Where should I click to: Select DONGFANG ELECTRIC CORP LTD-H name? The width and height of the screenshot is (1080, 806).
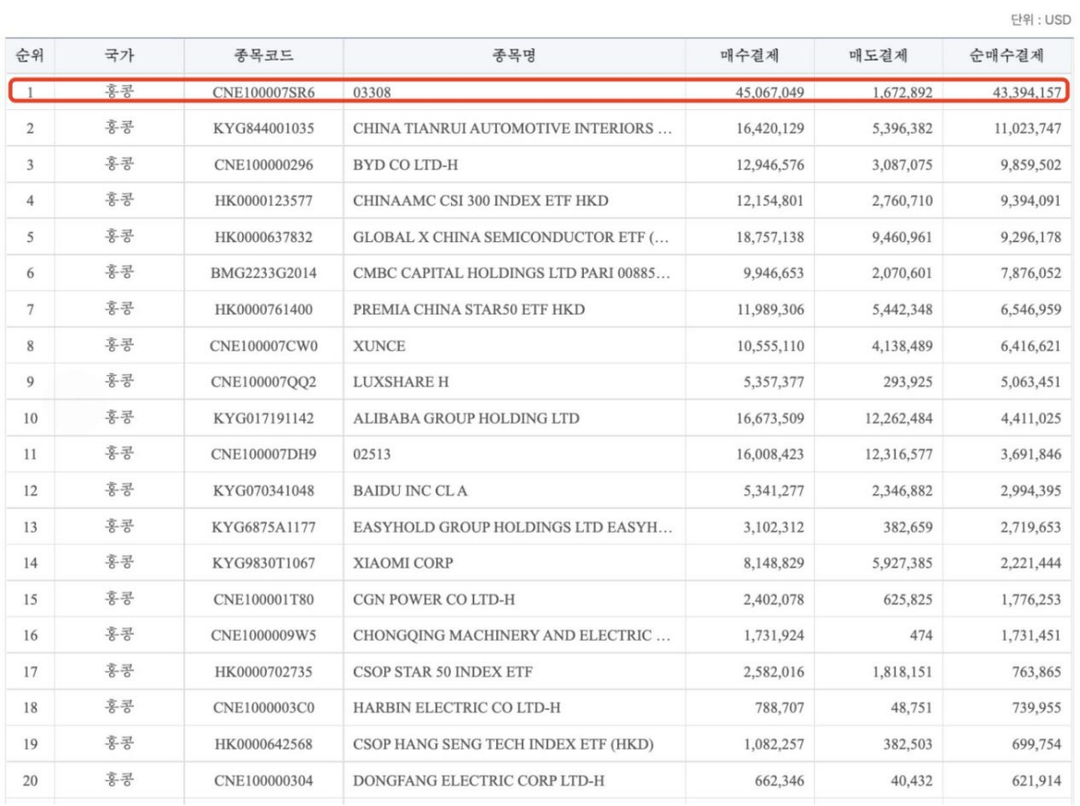click(479, 781)
